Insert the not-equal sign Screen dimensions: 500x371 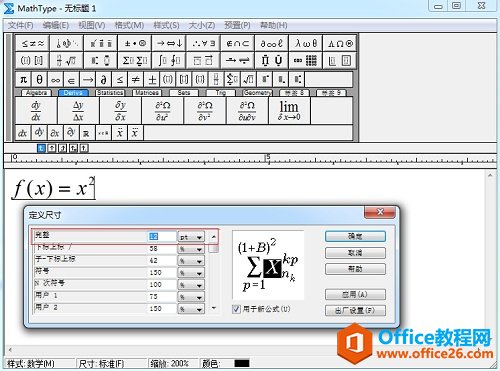click(135, 80)
